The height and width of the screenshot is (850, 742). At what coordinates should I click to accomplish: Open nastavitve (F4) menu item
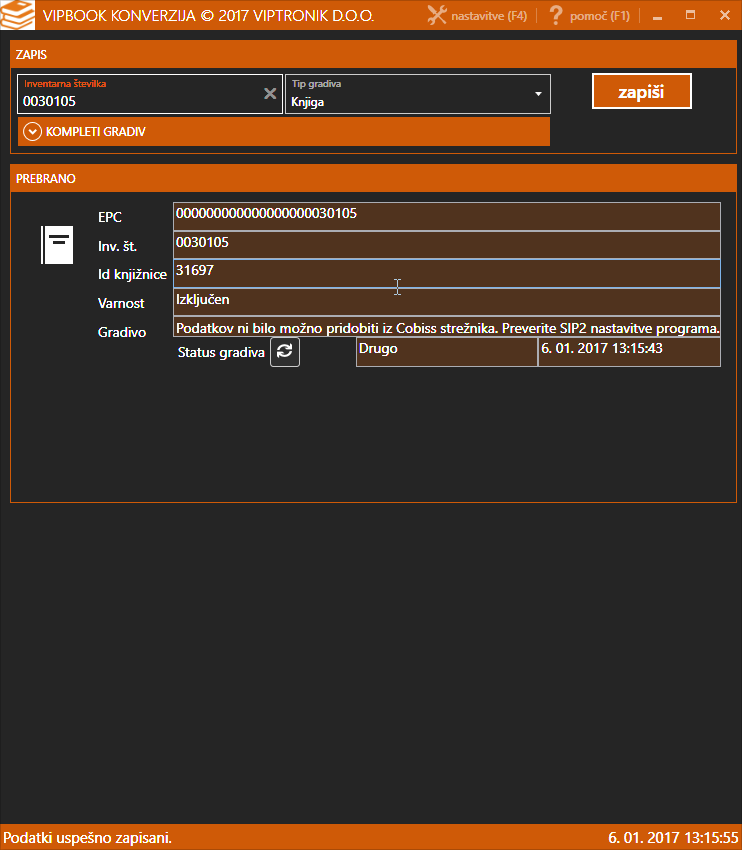489,16
